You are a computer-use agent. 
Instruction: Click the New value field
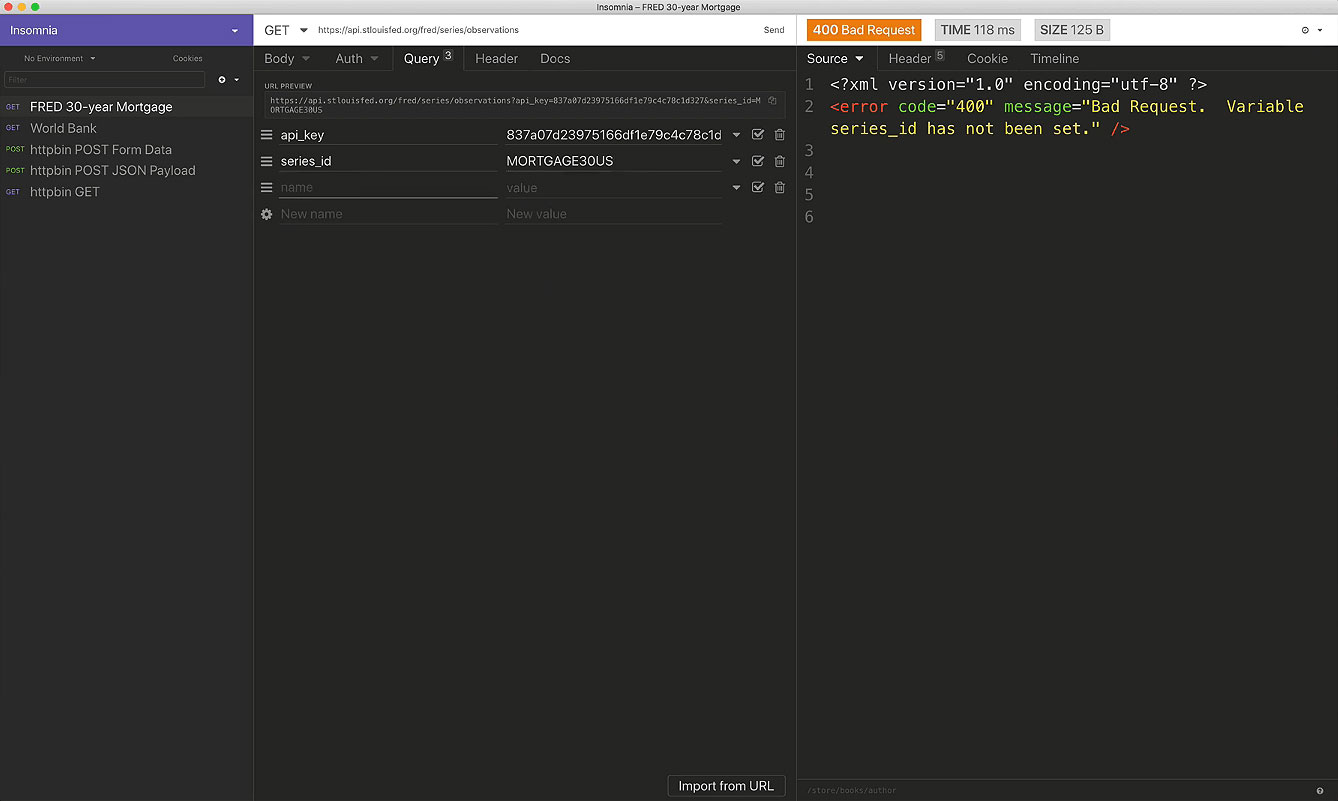[614, 214]
